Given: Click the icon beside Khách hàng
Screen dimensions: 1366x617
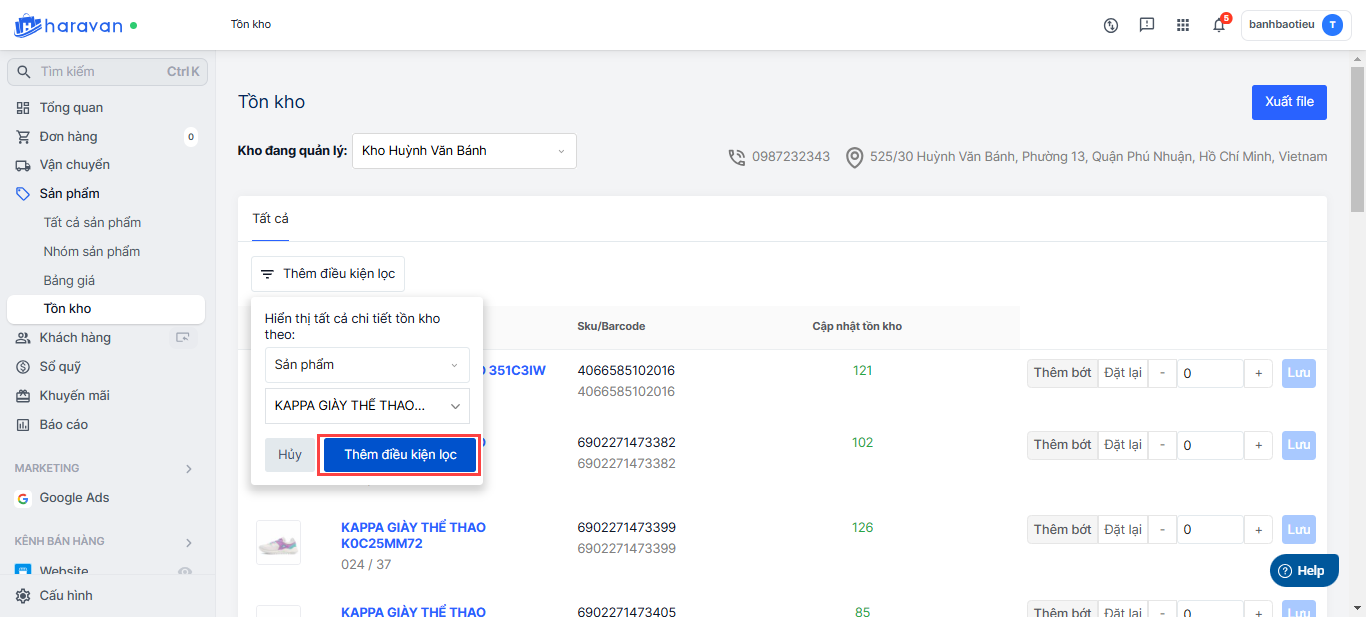Looking at the screenshot, I should (x=183, y=337).
